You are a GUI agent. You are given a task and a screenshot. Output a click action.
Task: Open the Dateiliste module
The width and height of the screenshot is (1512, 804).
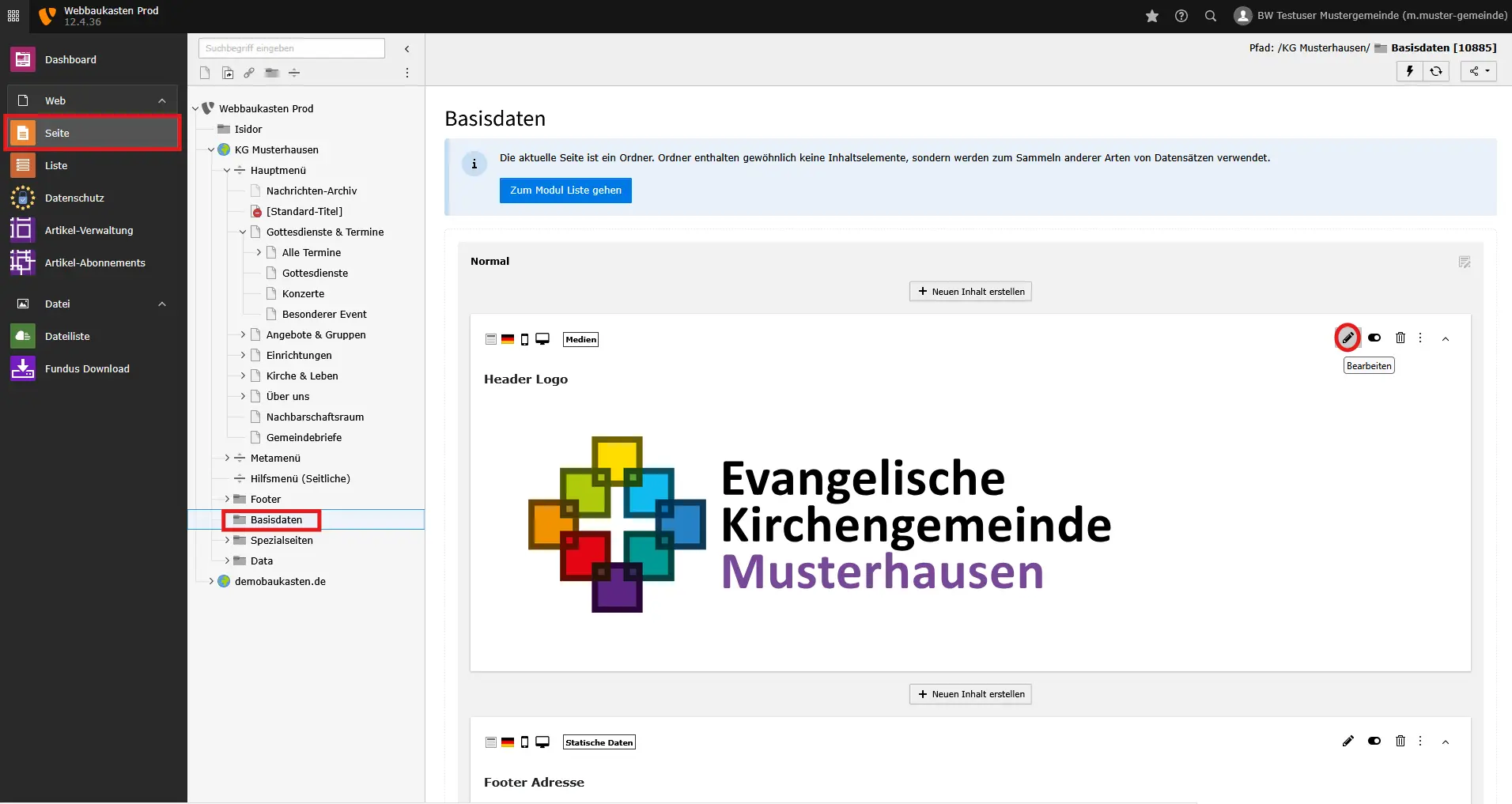67,337
